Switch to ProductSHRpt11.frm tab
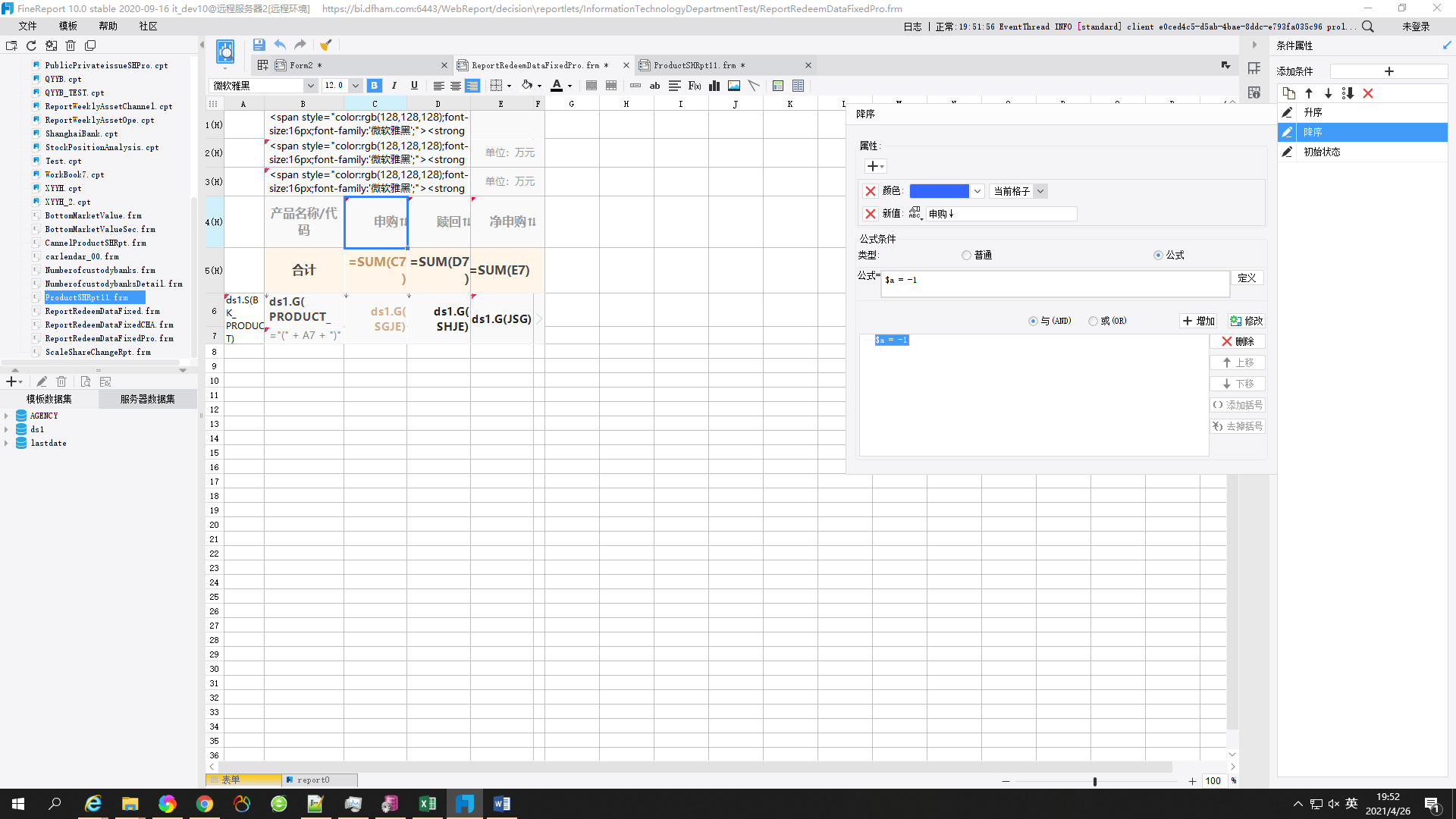This screenshot has height=819, width=1456. 694,65
